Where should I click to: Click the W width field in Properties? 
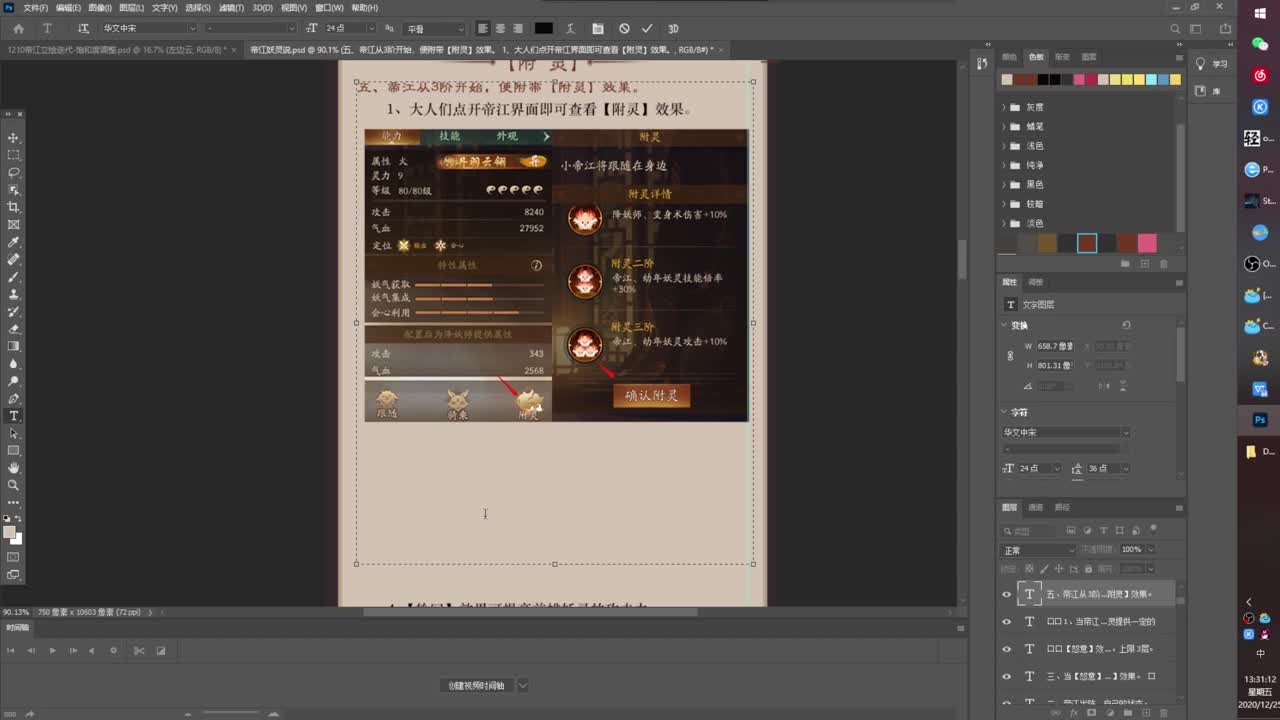pyautogui.click(x=1055, y=346)
